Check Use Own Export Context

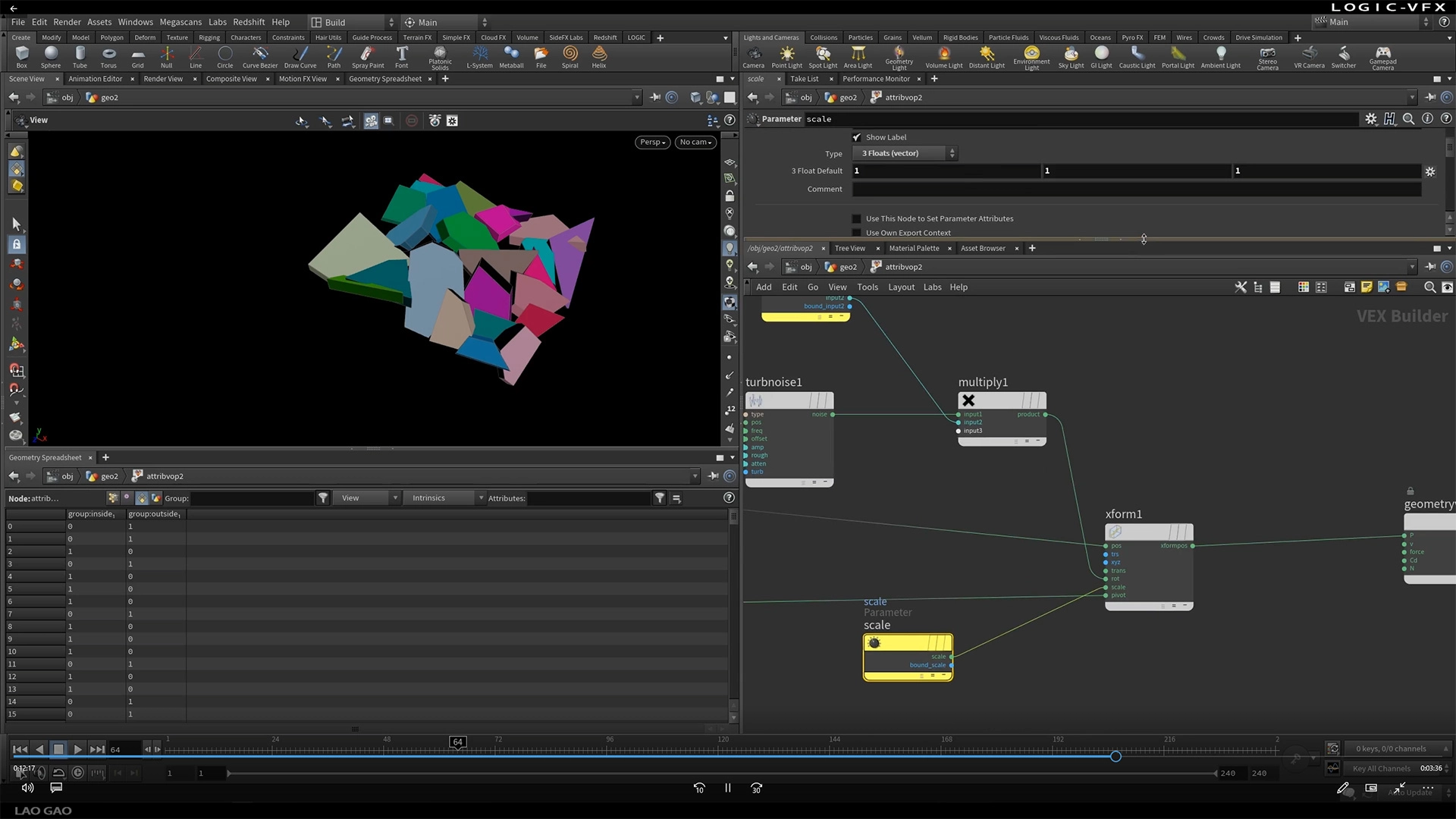[x=857, y=233]
